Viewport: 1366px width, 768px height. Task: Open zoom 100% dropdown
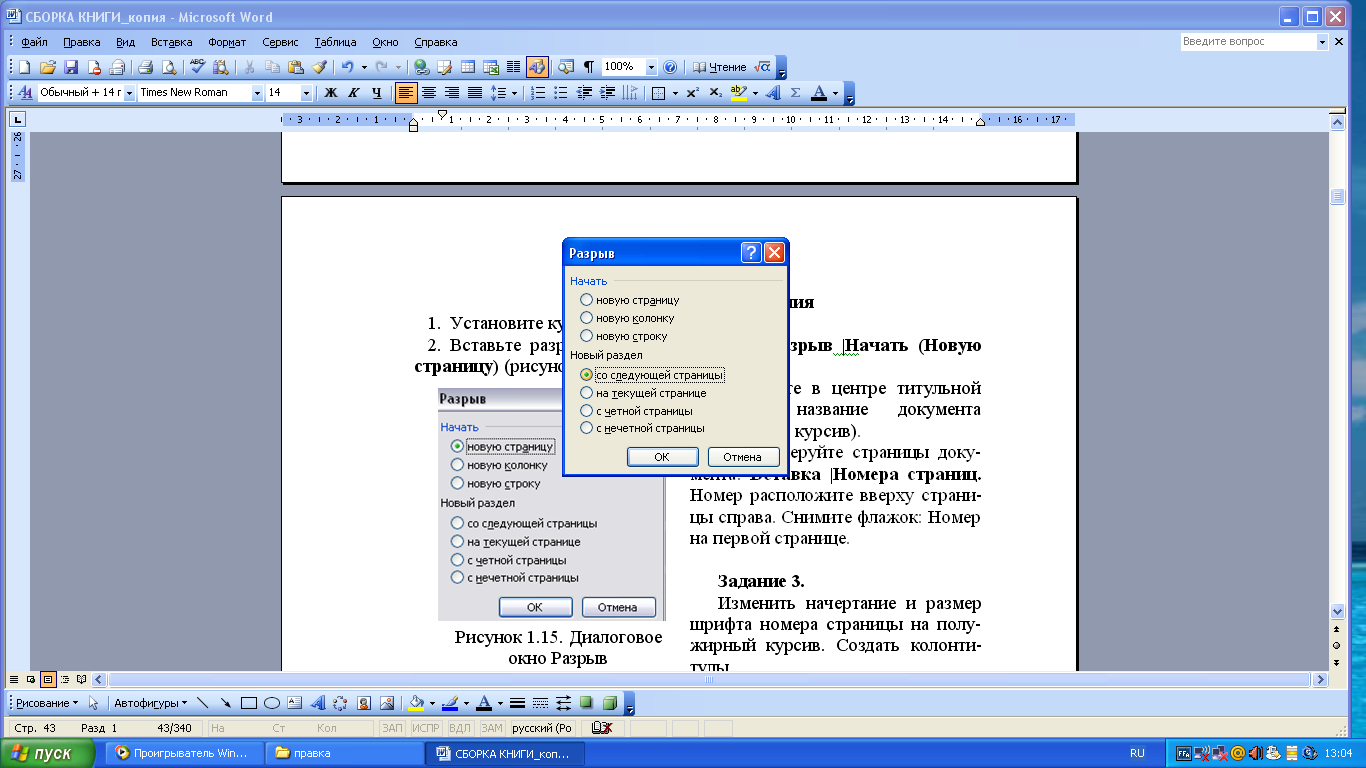pos(652,67)
